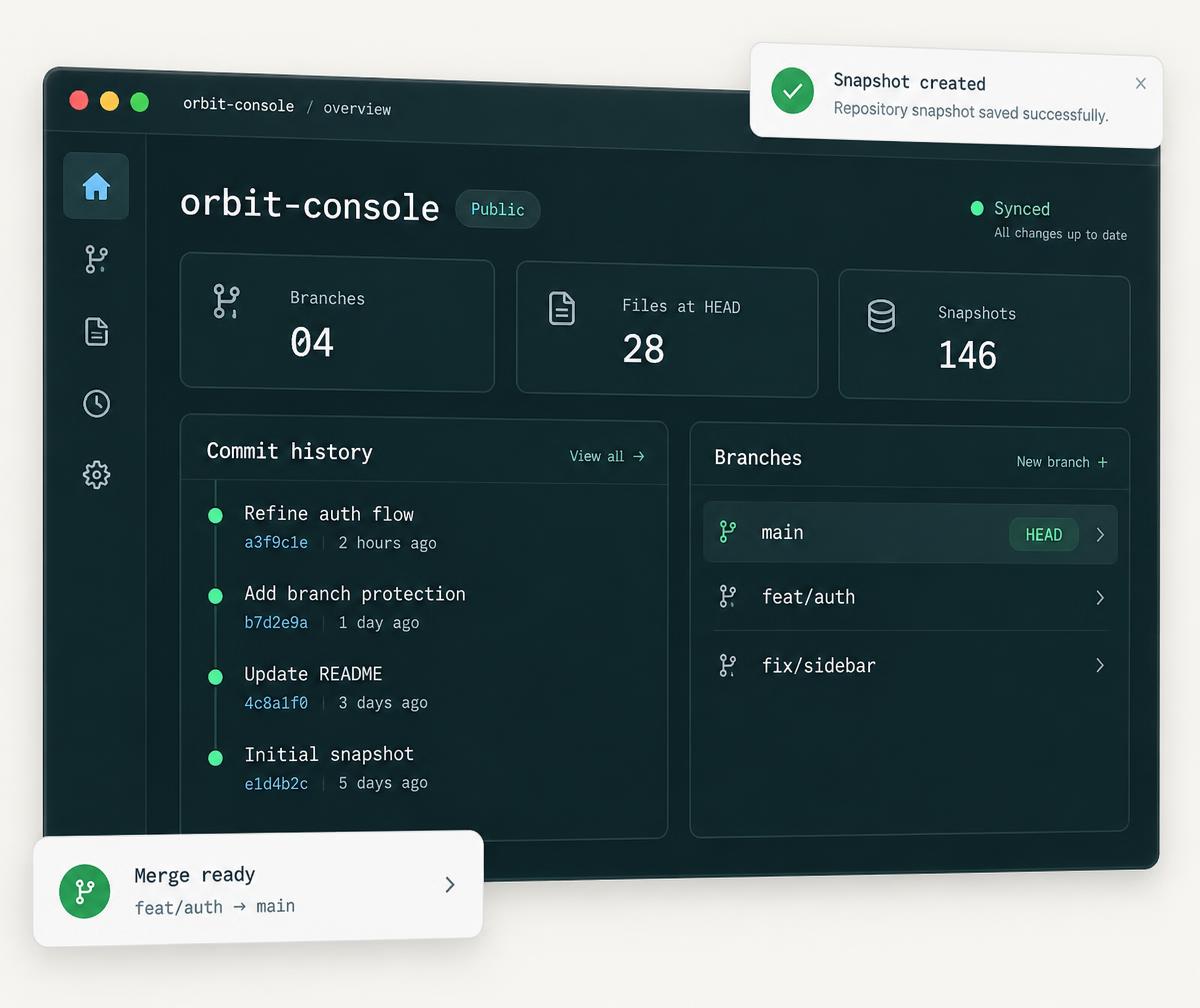1200x1008 pixels.
Task: Click the red close window button
Action: 79,100
